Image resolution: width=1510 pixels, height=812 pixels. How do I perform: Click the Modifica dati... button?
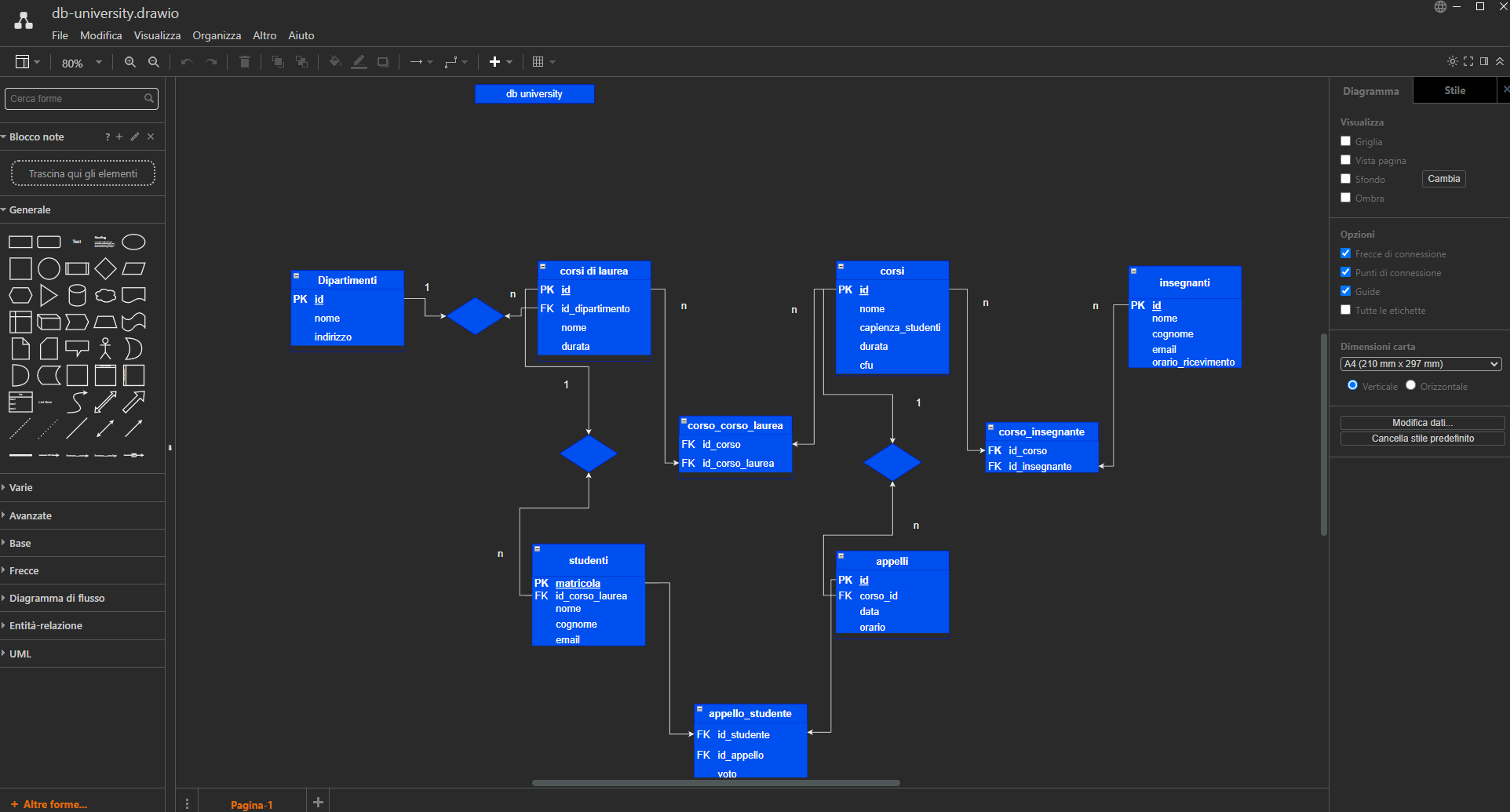[1422, 422]
